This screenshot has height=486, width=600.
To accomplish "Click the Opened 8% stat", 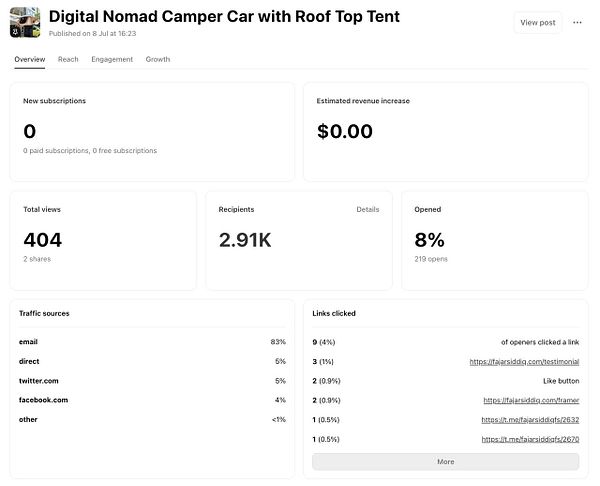I will [430, 240].
